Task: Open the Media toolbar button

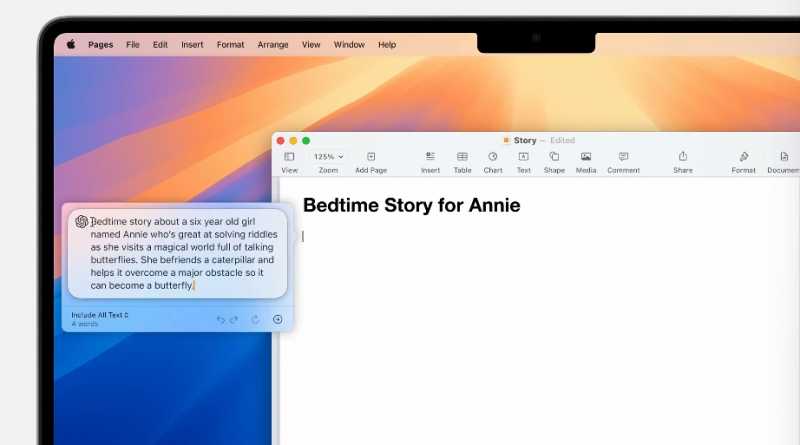Action: coord(586,157)
